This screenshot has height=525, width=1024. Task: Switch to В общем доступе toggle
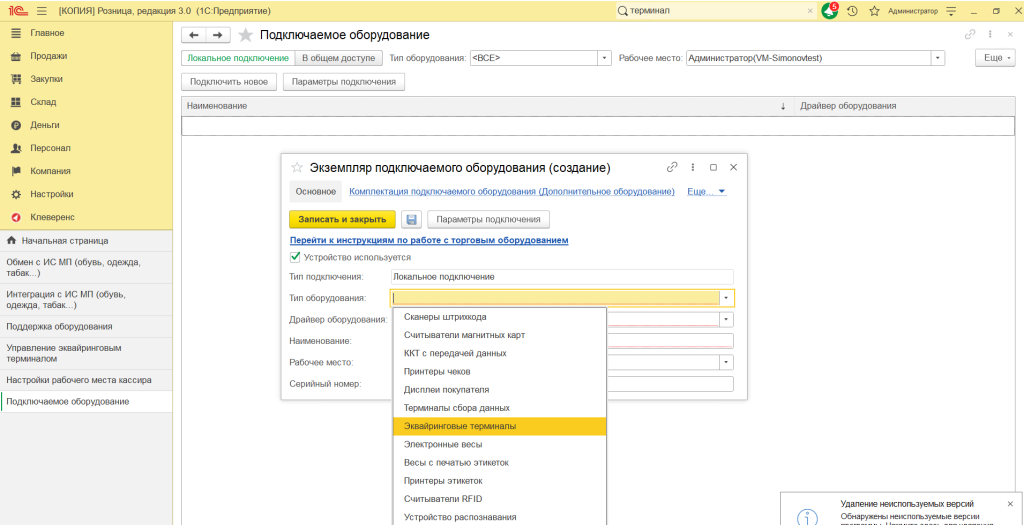pos(338,58)
